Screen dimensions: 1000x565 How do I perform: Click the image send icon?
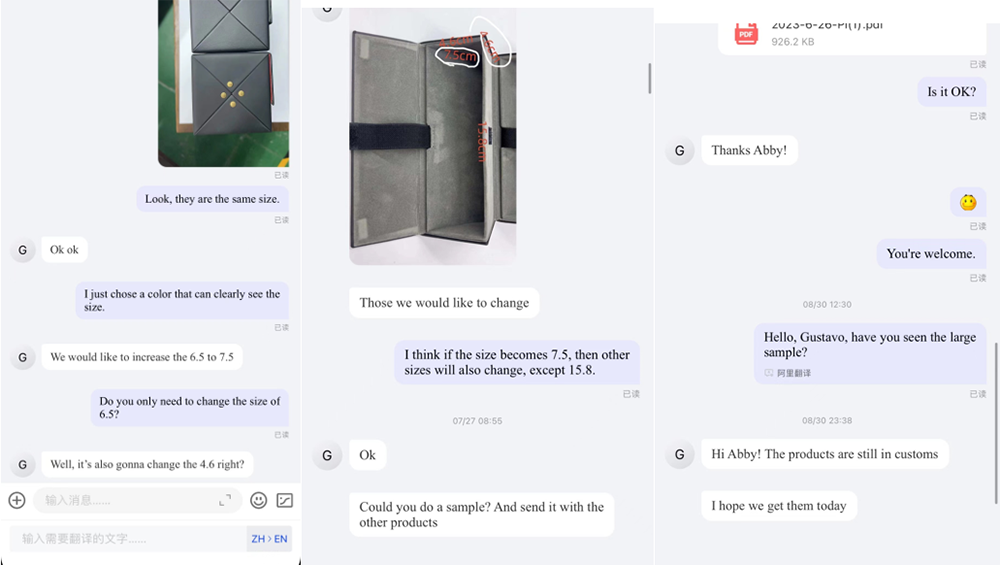coord(285,501)
